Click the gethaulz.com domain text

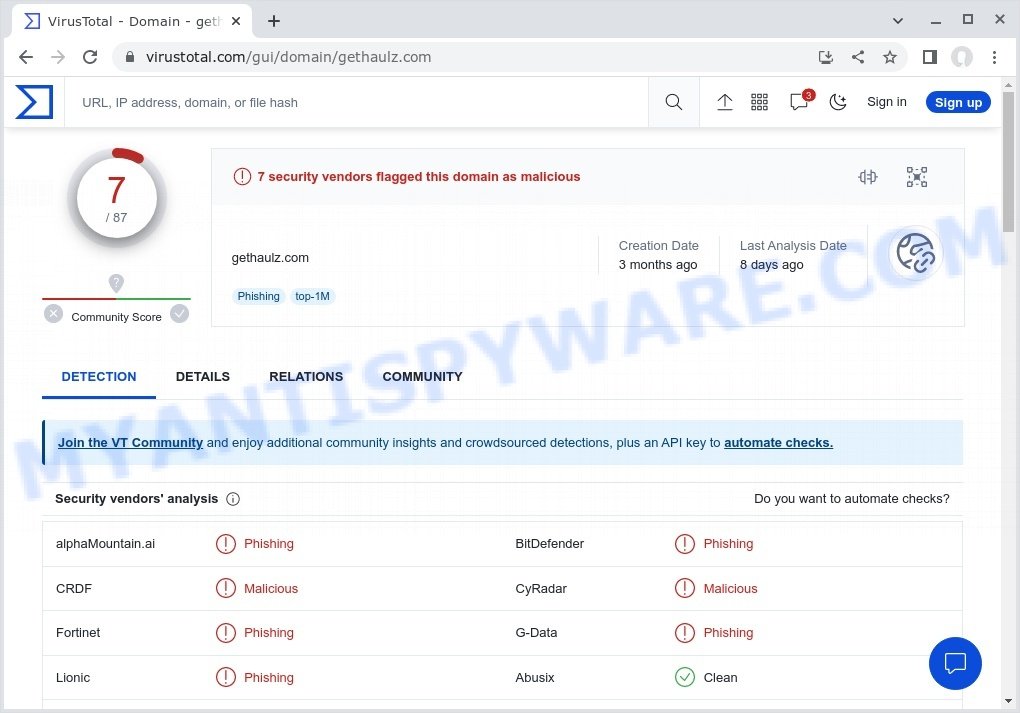point(270,258)
